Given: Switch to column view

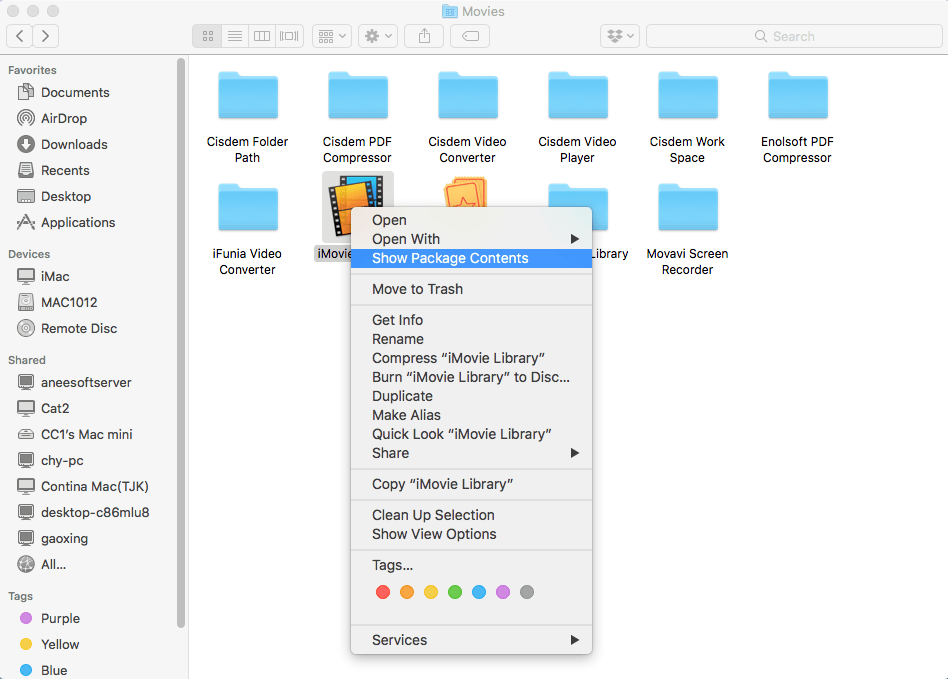Looking at the screenshot, I should click(x=261, y=36).
